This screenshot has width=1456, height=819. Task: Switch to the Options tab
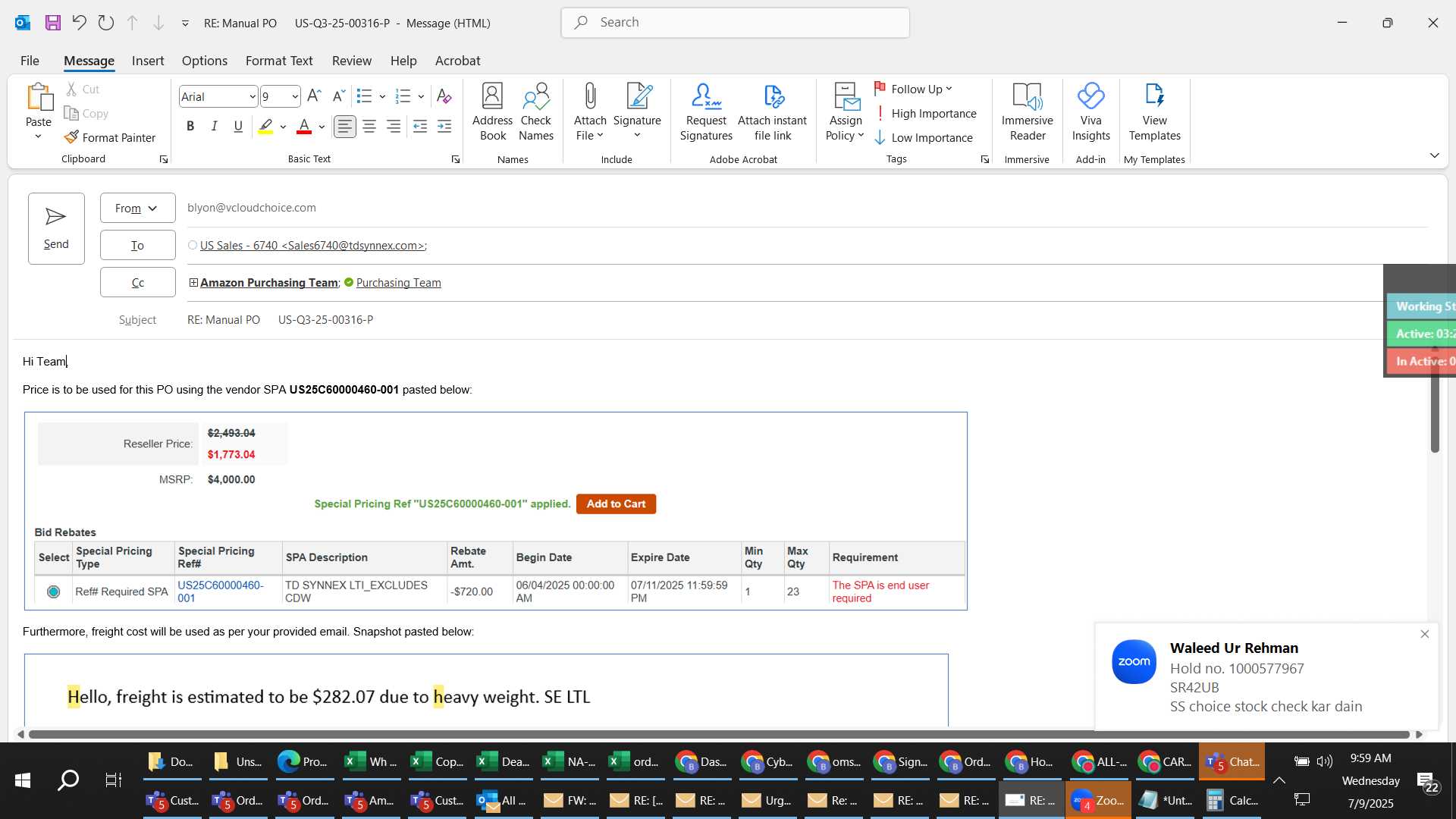(x=204, y=61)
